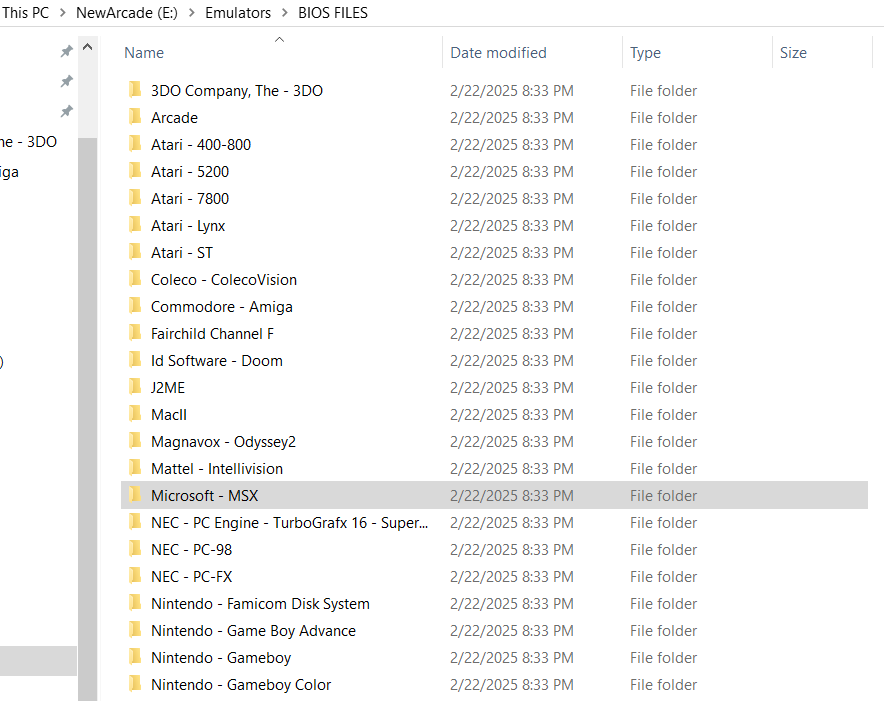The image size is (884, 701).
Task: Select the Microsoft - MSX folder icon
Action: point(135,496)
